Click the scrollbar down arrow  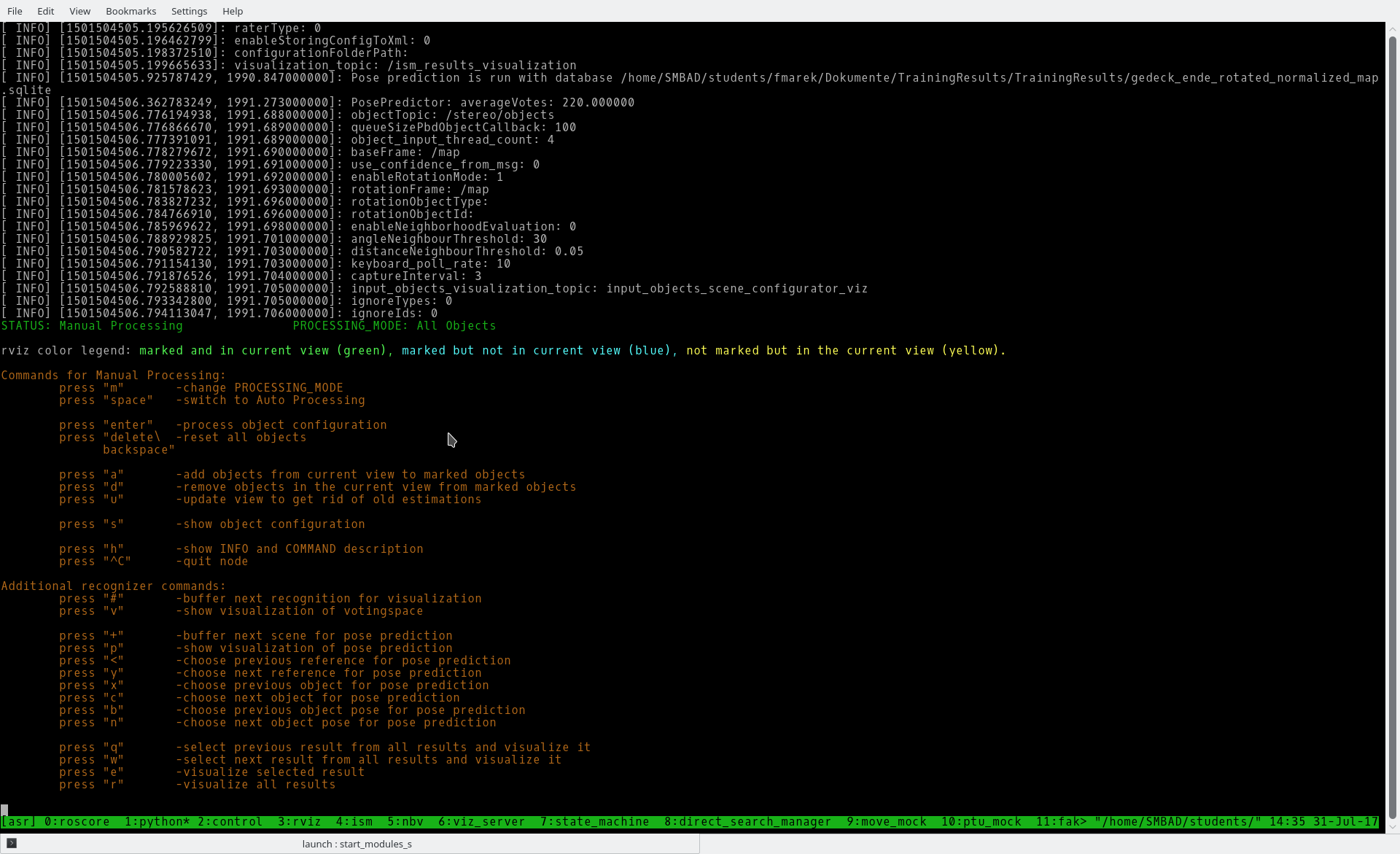1392,827
